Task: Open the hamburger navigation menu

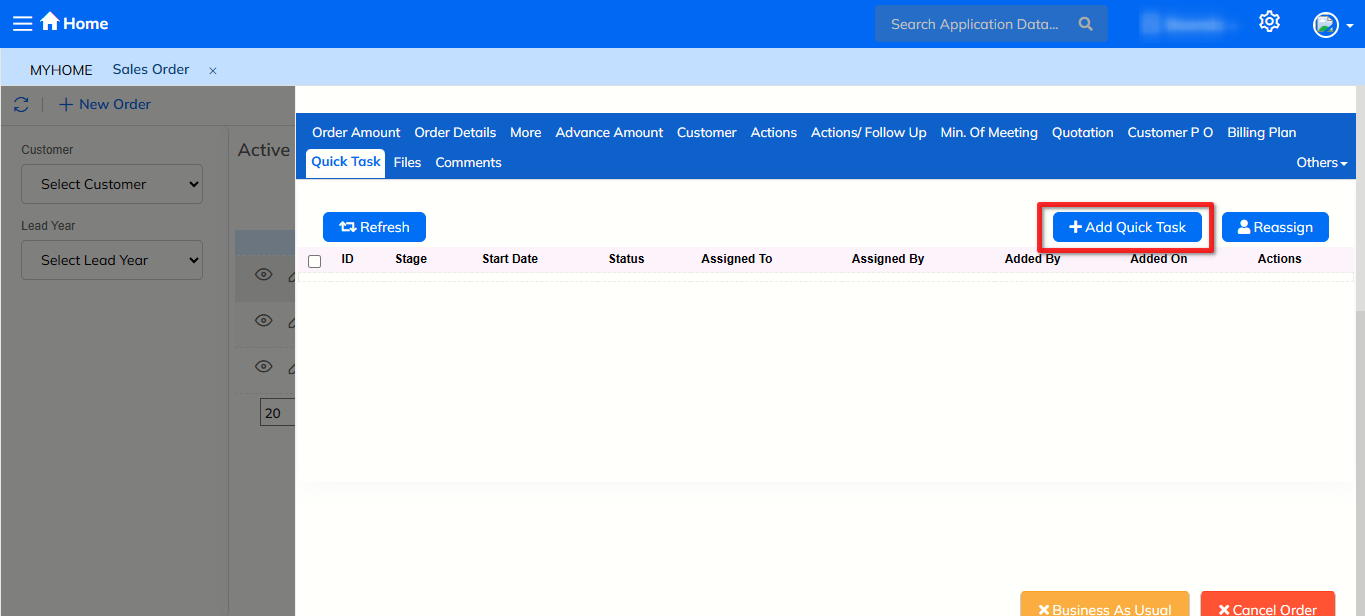Action: tap(22, 23)
